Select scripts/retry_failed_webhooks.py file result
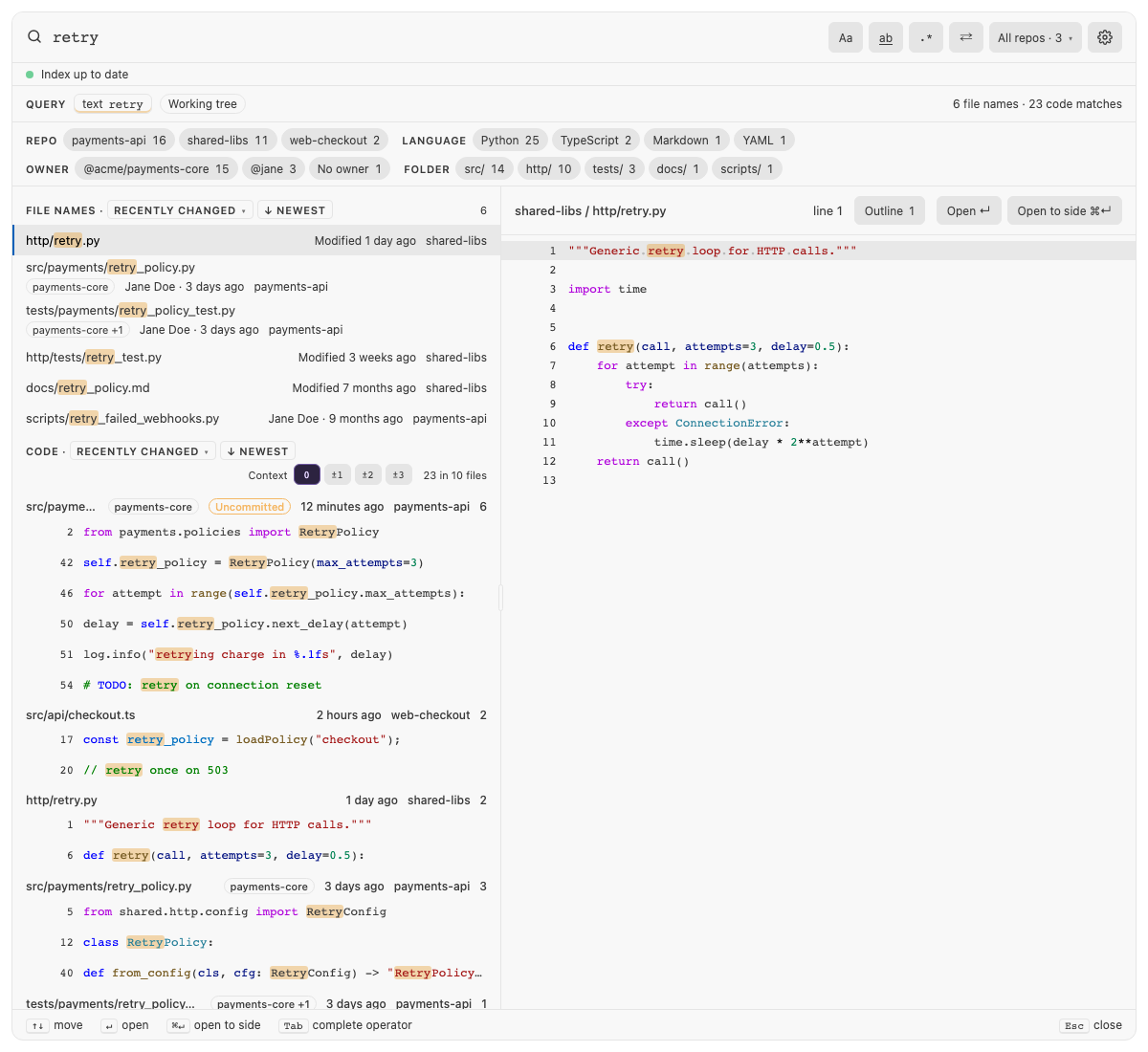Viewport: 1148px width, 1052px height. [256, 419]
